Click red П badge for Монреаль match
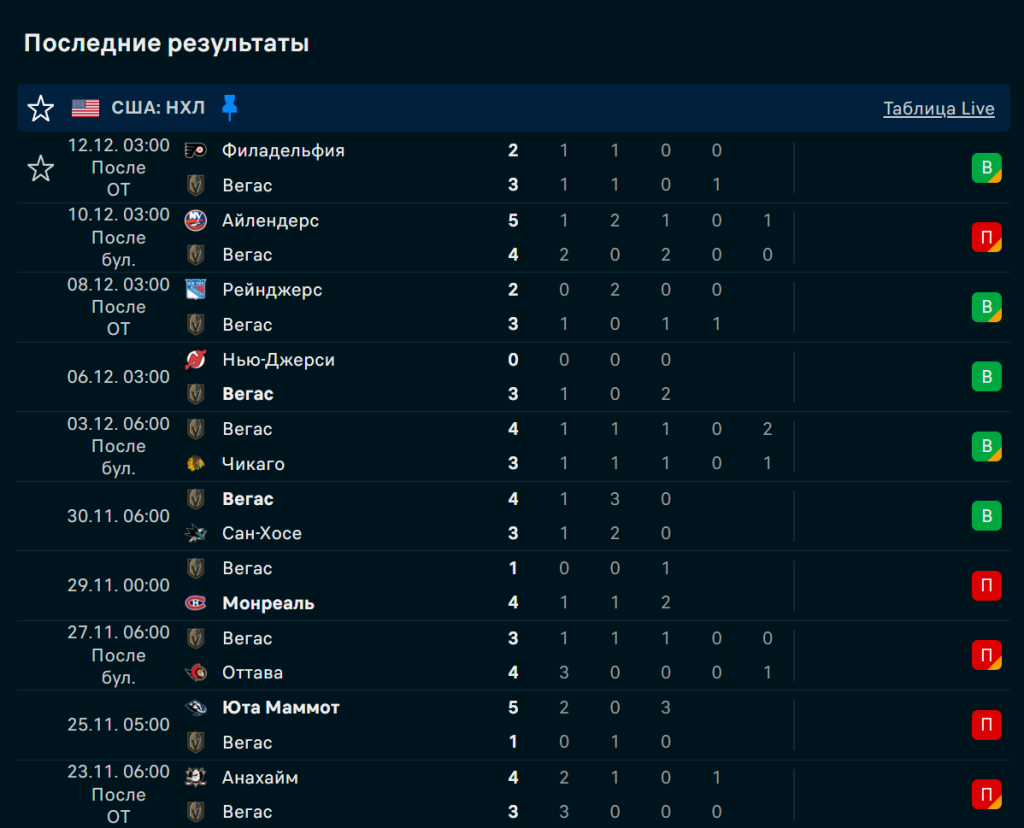1024x828 pixels. [x=986, y=586]
